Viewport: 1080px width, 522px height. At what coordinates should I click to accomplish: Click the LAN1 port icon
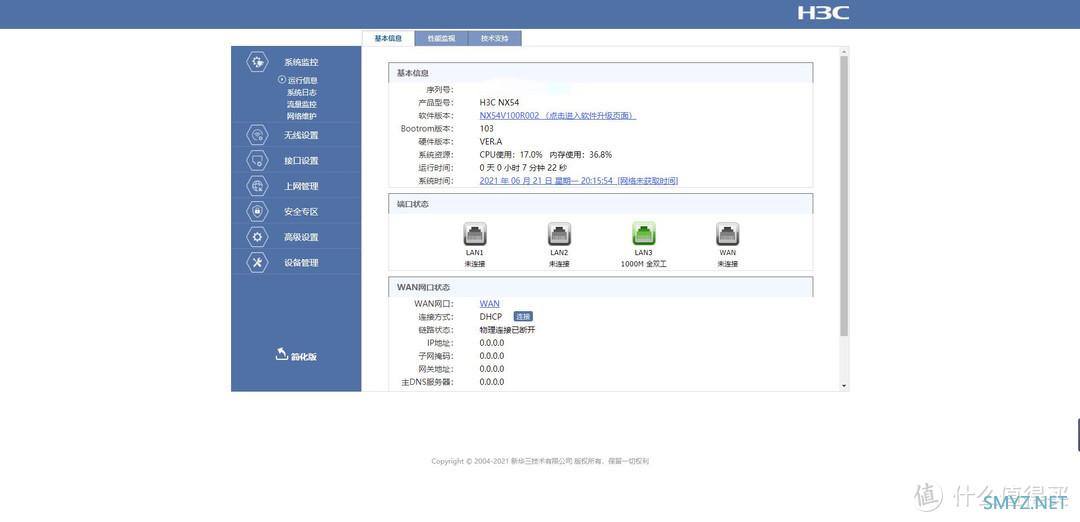click(x=475, y=234)
